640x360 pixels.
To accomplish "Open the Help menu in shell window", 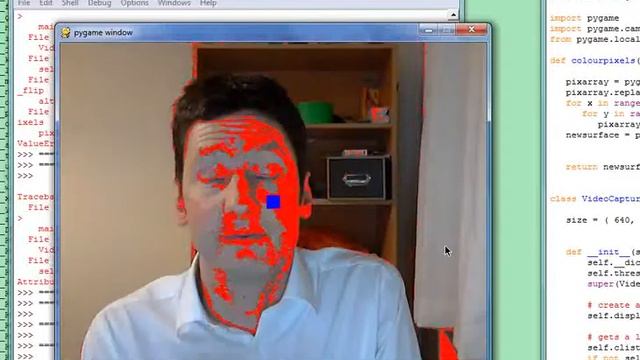I will coord(208,3).
